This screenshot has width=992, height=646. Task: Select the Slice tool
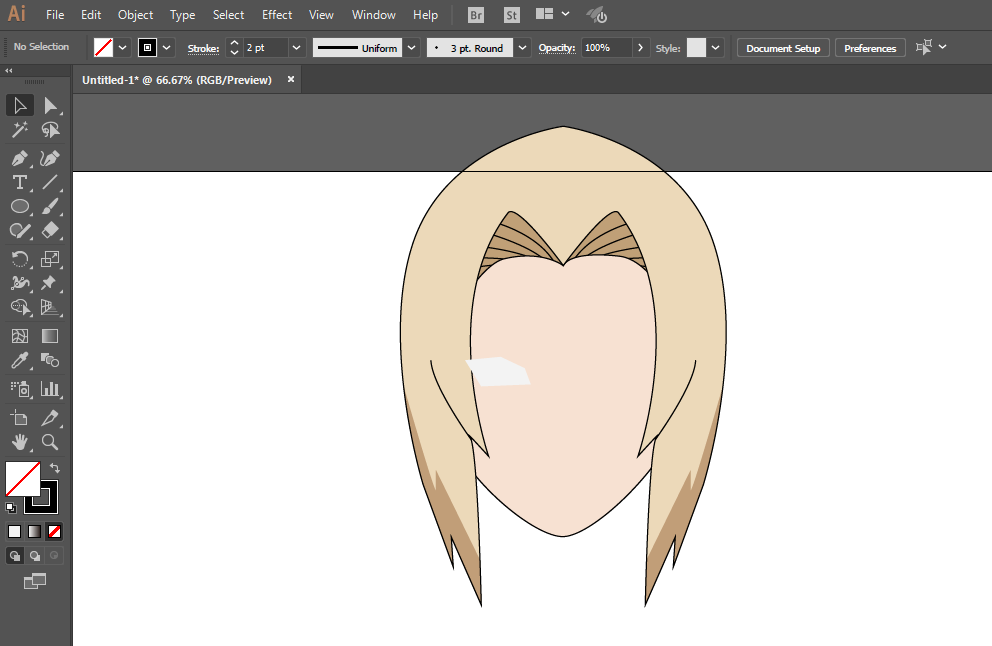[50, 418]
